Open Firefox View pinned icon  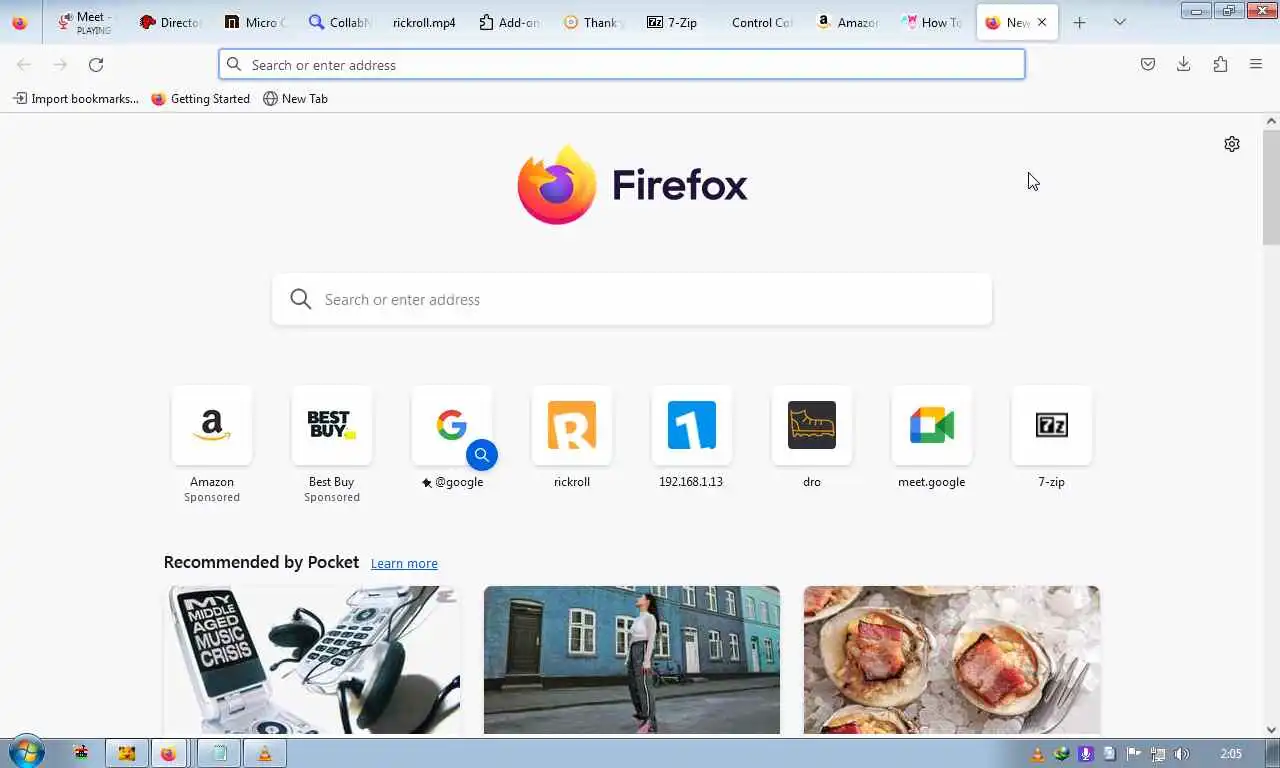[20, 22]
